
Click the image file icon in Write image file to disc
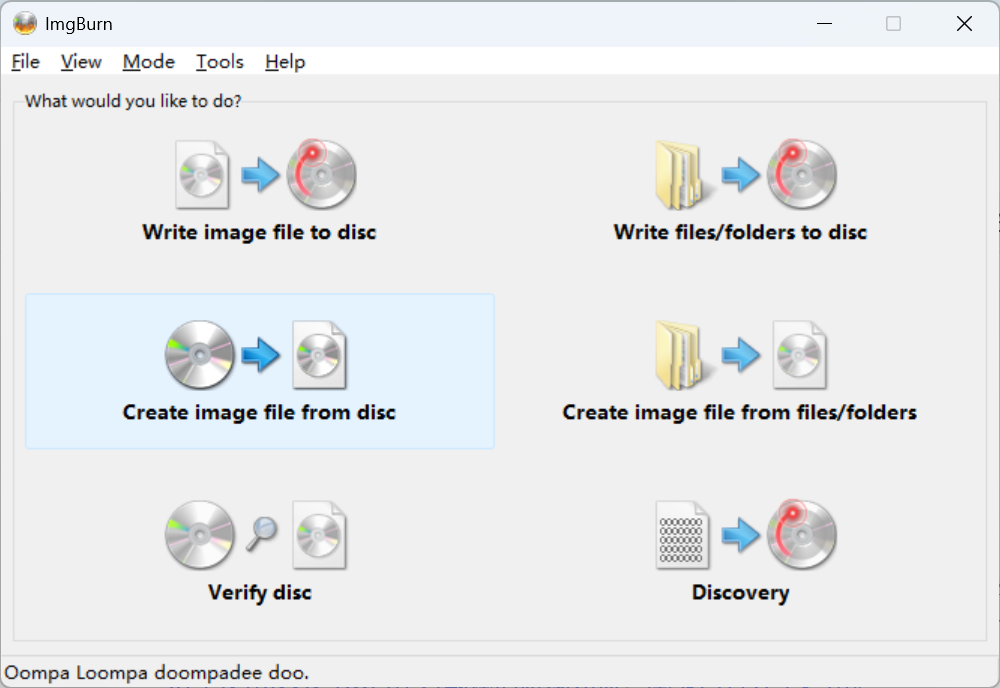(x=202, y=175)
